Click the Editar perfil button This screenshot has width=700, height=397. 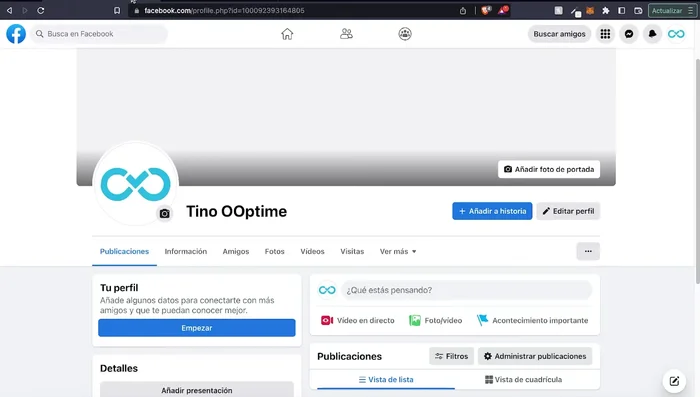coord(568,211)
